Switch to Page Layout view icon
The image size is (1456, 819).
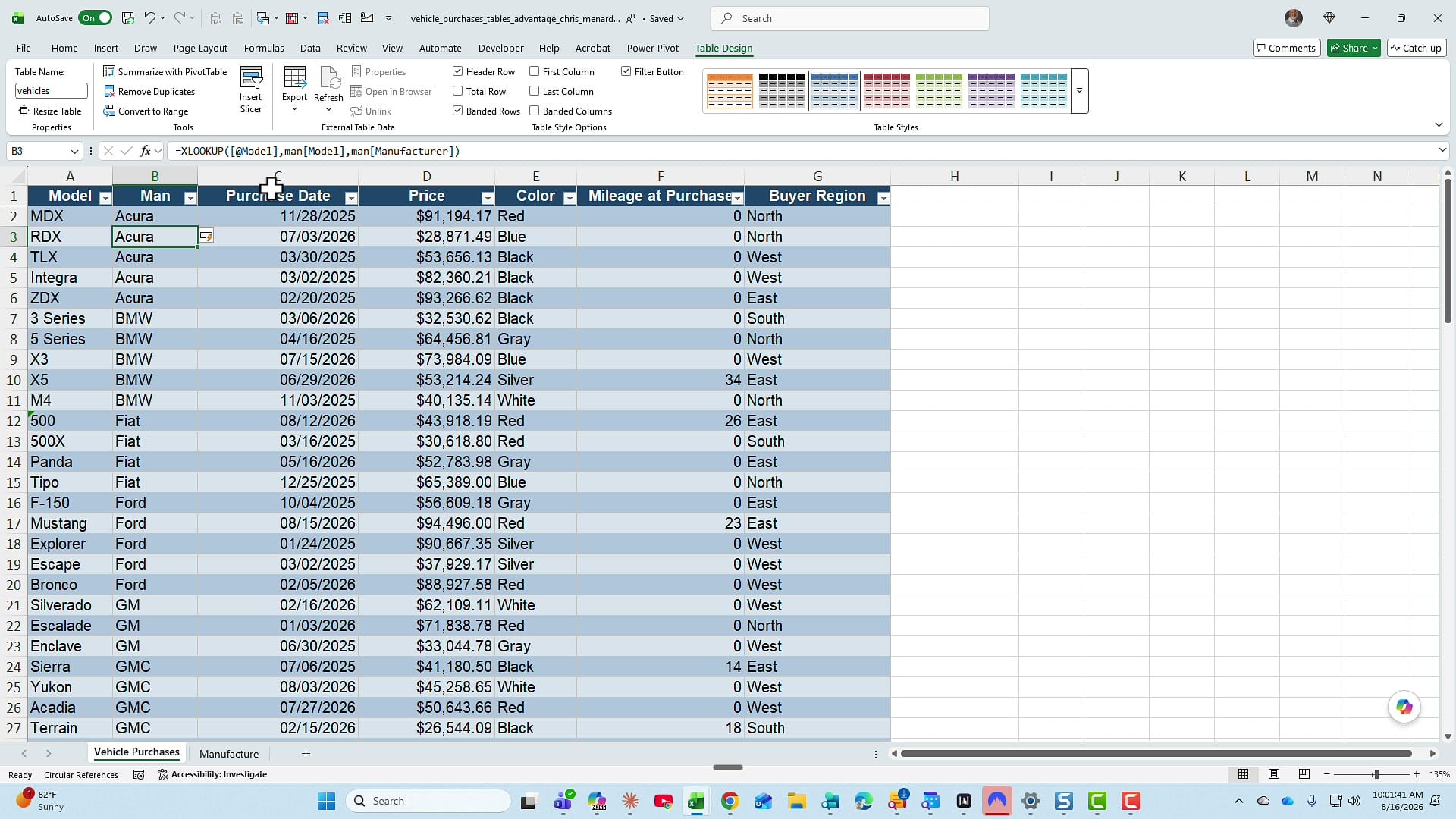pos(1274,774)
